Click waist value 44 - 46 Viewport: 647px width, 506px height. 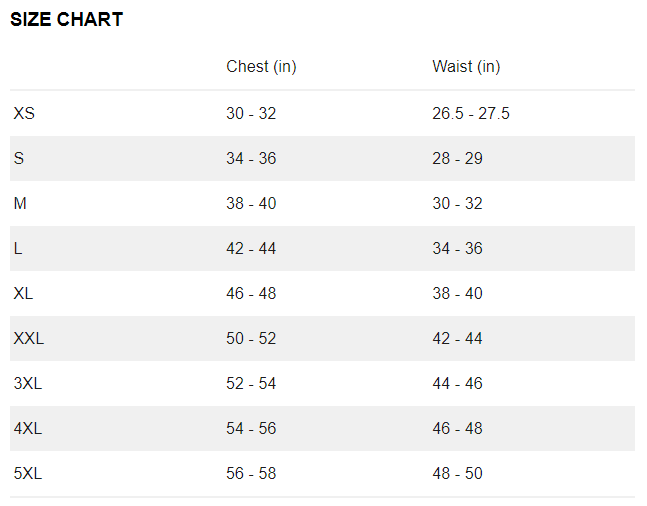(x=457, y=383)
